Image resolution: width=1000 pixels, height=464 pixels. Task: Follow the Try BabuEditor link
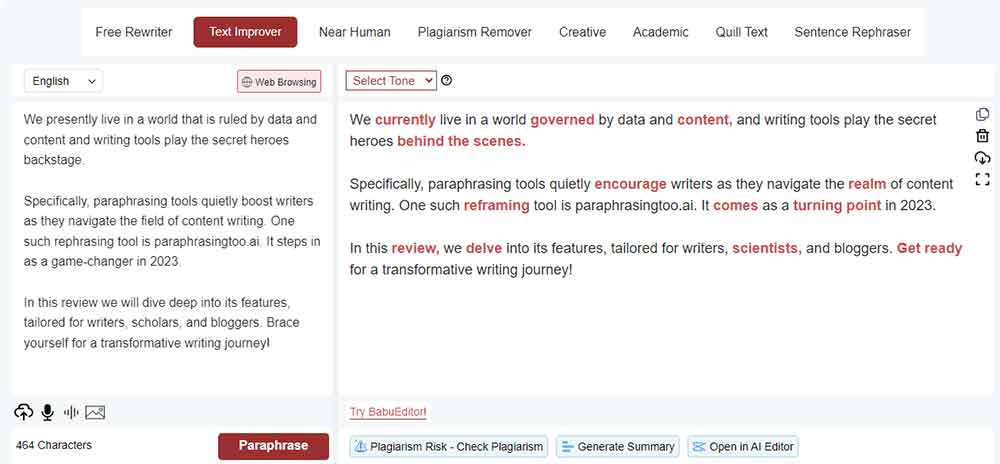388,412
